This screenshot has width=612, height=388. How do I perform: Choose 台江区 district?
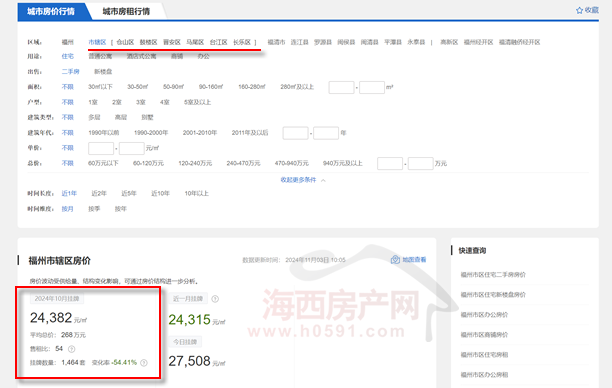(x=219, y=42)
